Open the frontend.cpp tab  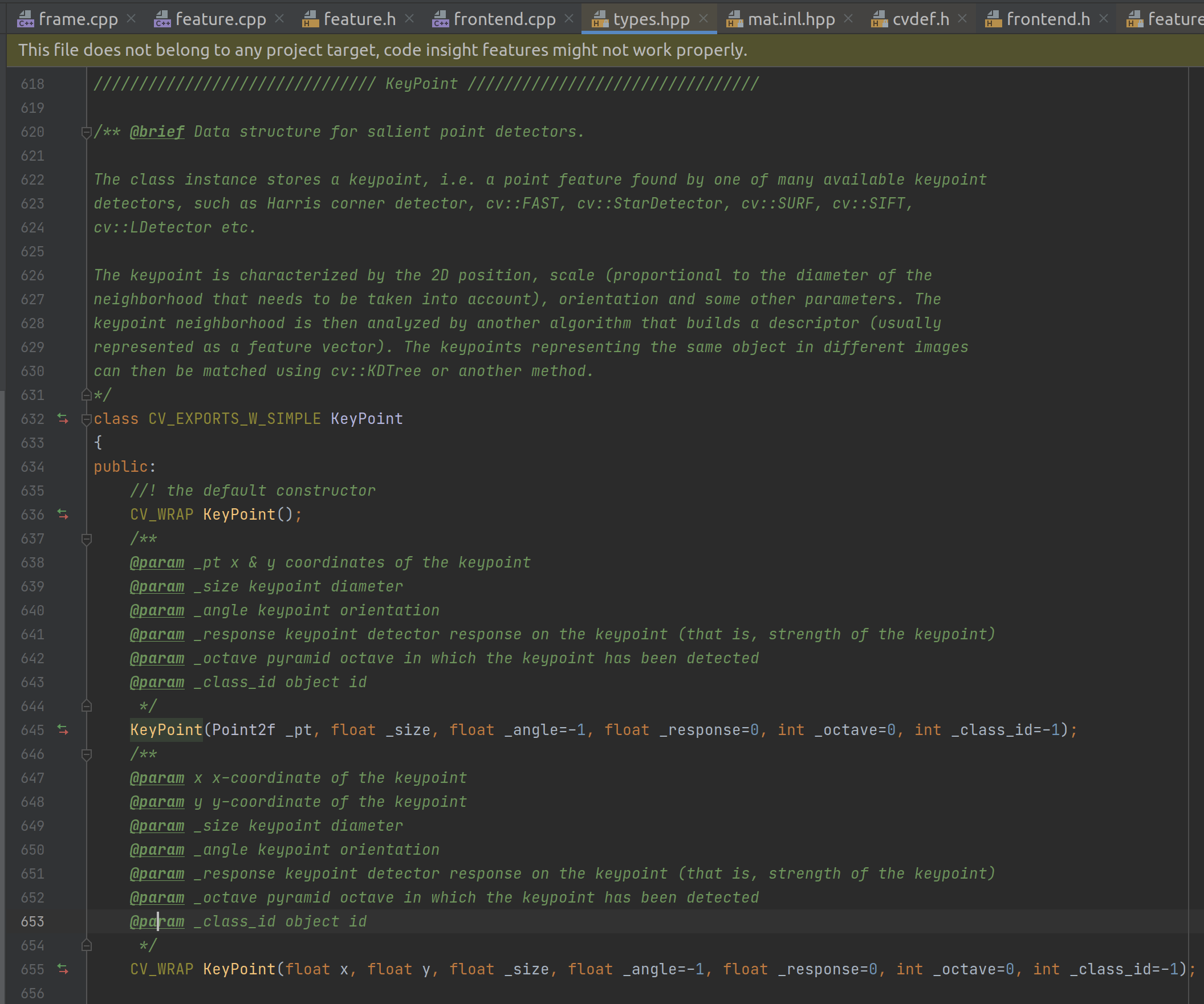pos(505,19)
